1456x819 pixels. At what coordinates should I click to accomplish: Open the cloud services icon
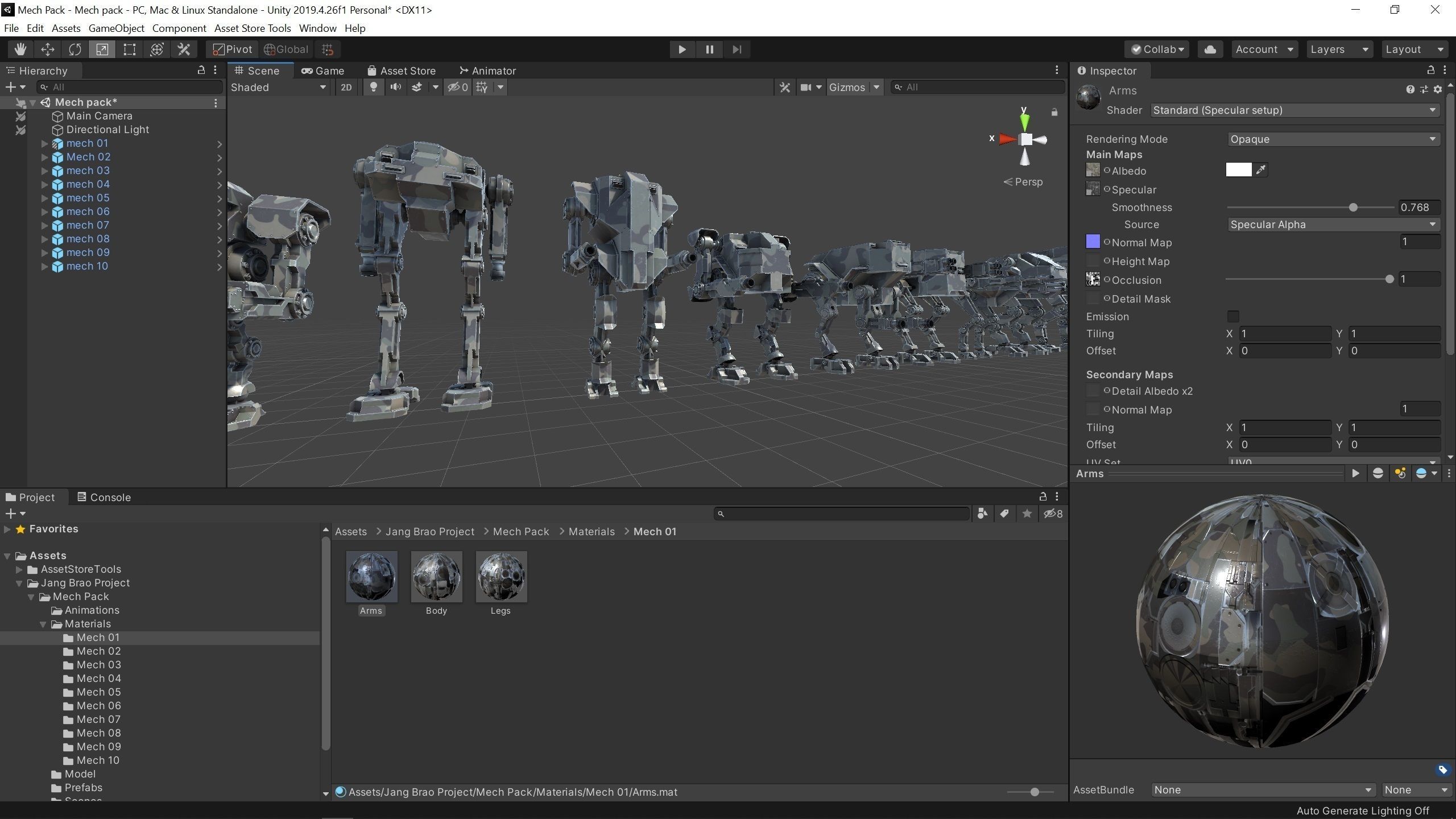1210,49
